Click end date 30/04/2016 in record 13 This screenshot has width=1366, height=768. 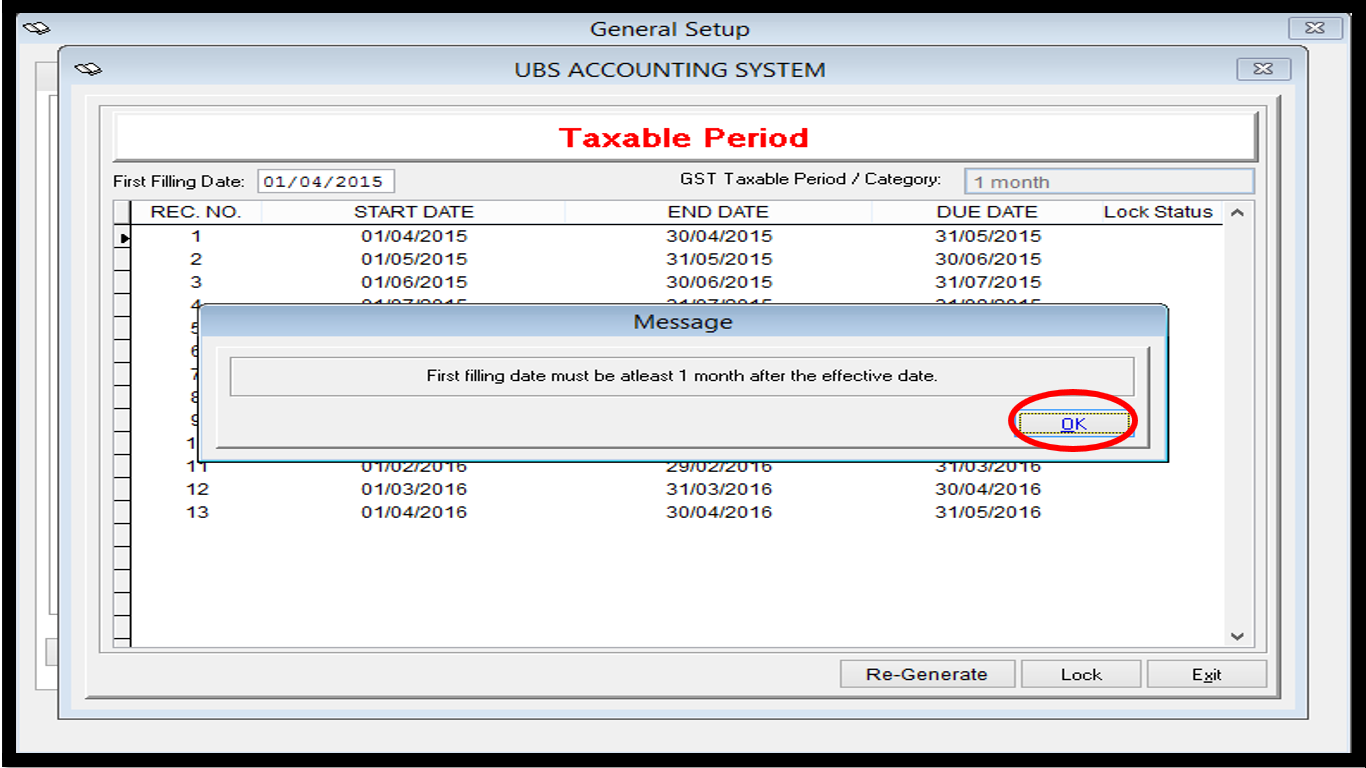(x=719, y=513)
